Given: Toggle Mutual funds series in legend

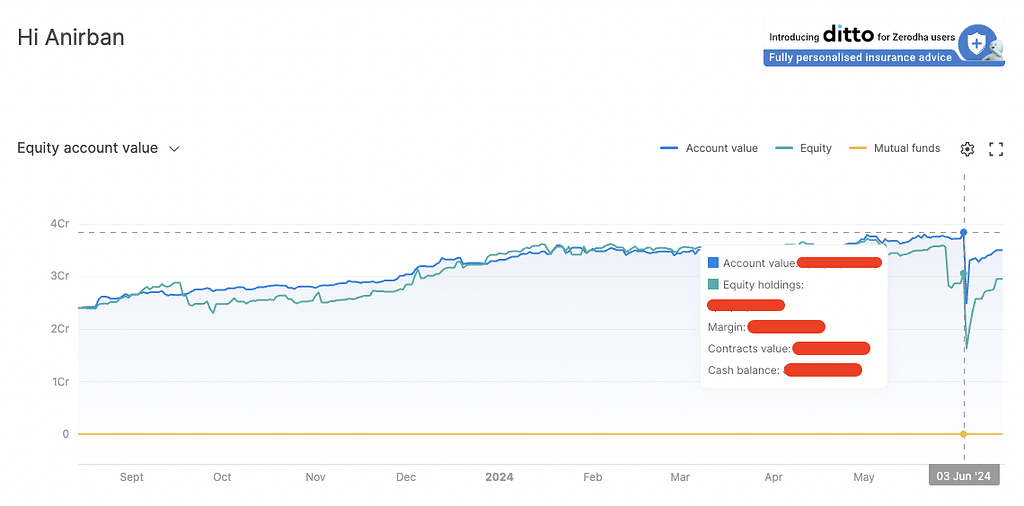Looking at the screenshot, I should [894, 148].
